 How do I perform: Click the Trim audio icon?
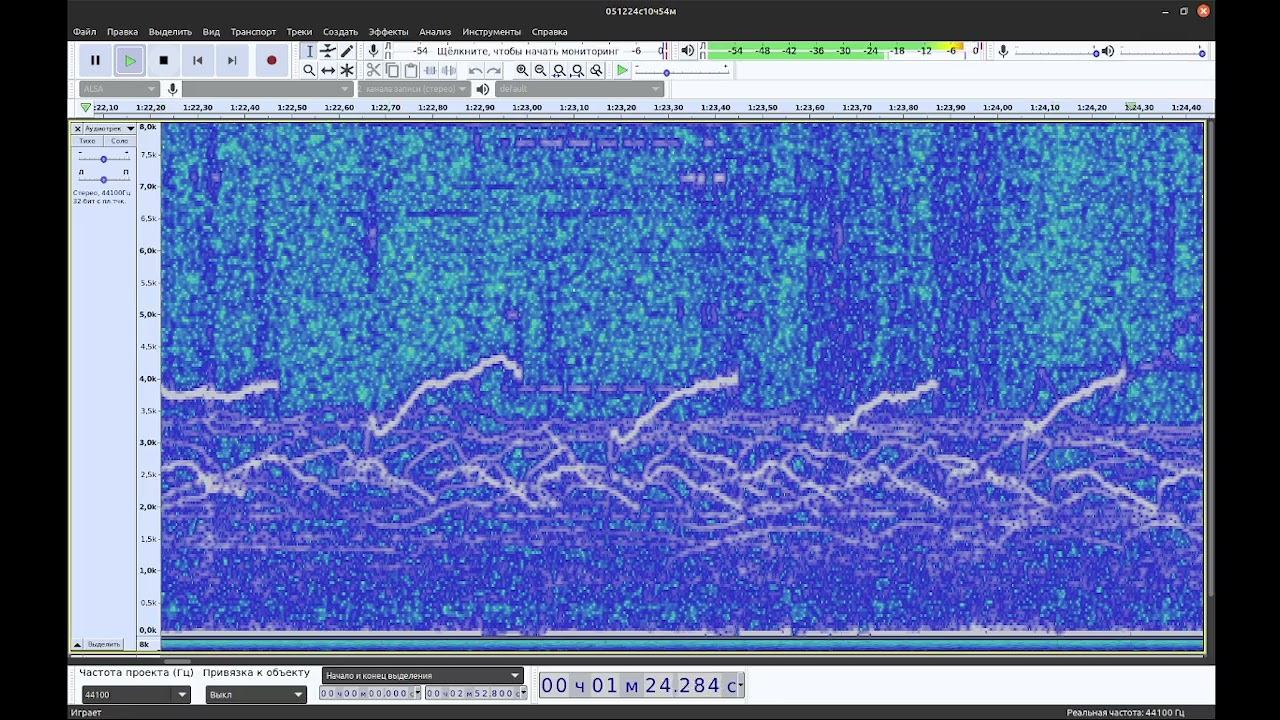(x=430, y=70)
